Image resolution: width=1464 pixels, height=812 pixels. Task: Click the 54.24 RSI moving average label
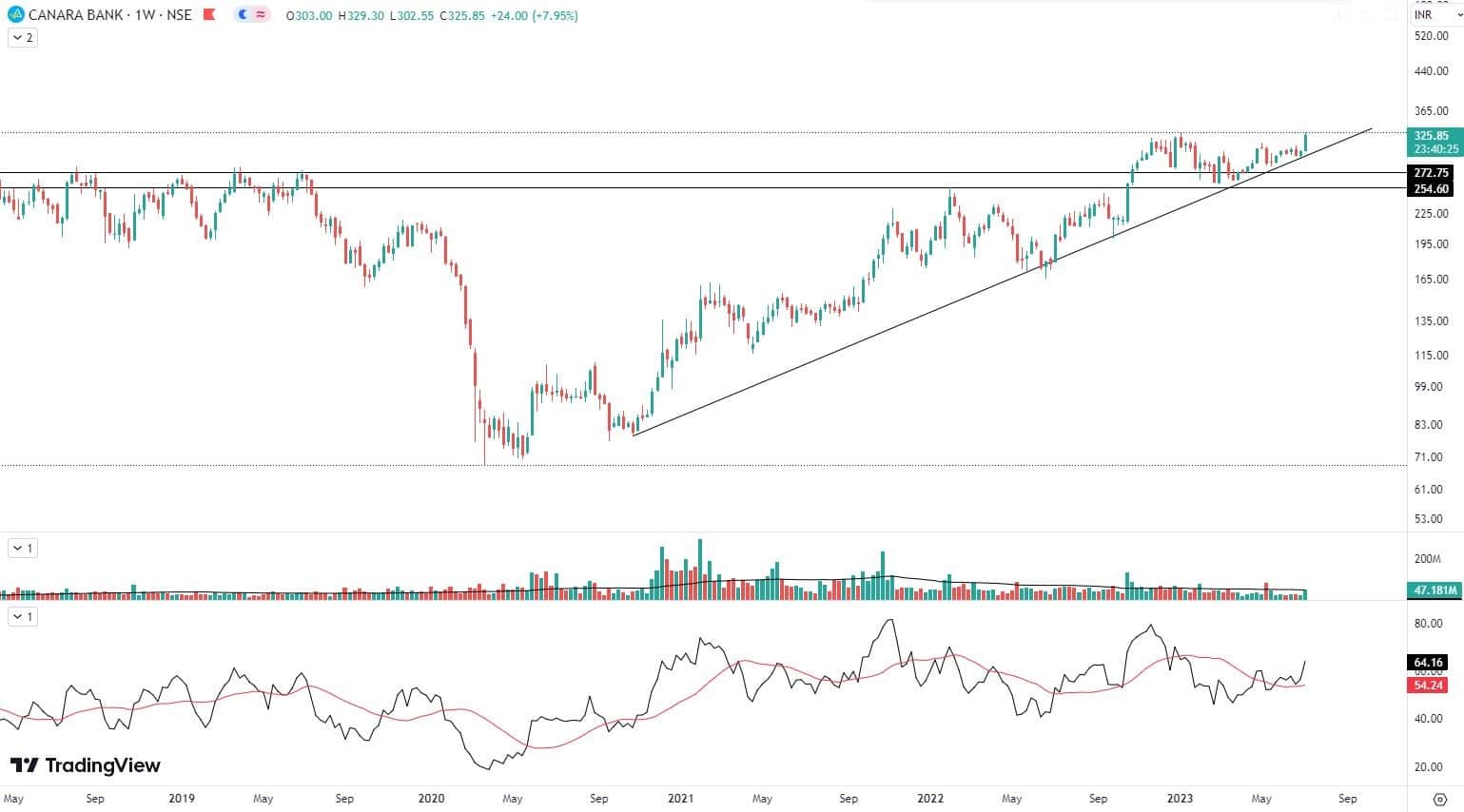(1428, 686)
